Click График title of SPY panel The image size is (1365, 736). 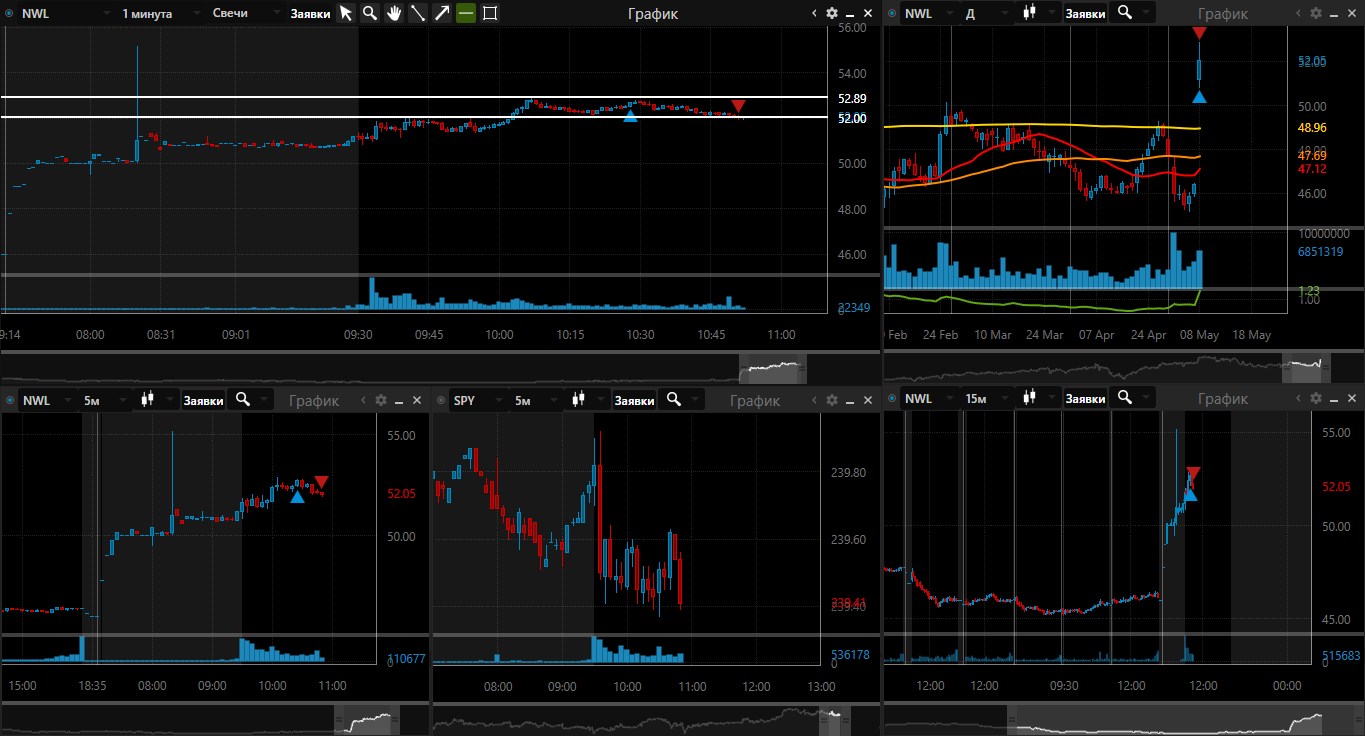(x=754, y=400)
